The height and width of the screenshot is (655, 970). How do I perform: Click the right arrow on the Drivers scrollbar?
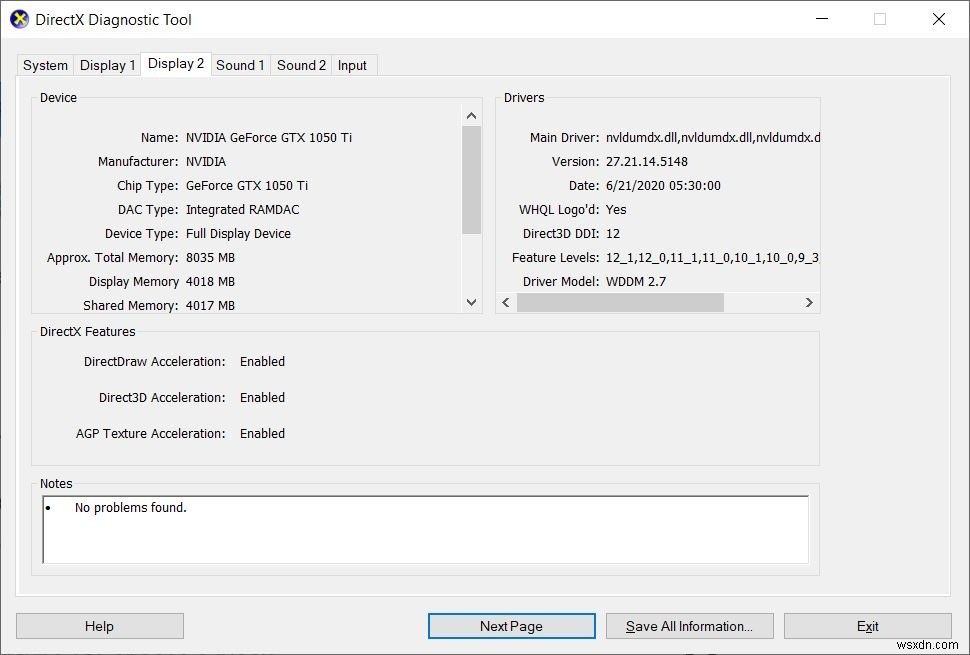[x=810, y=302]
